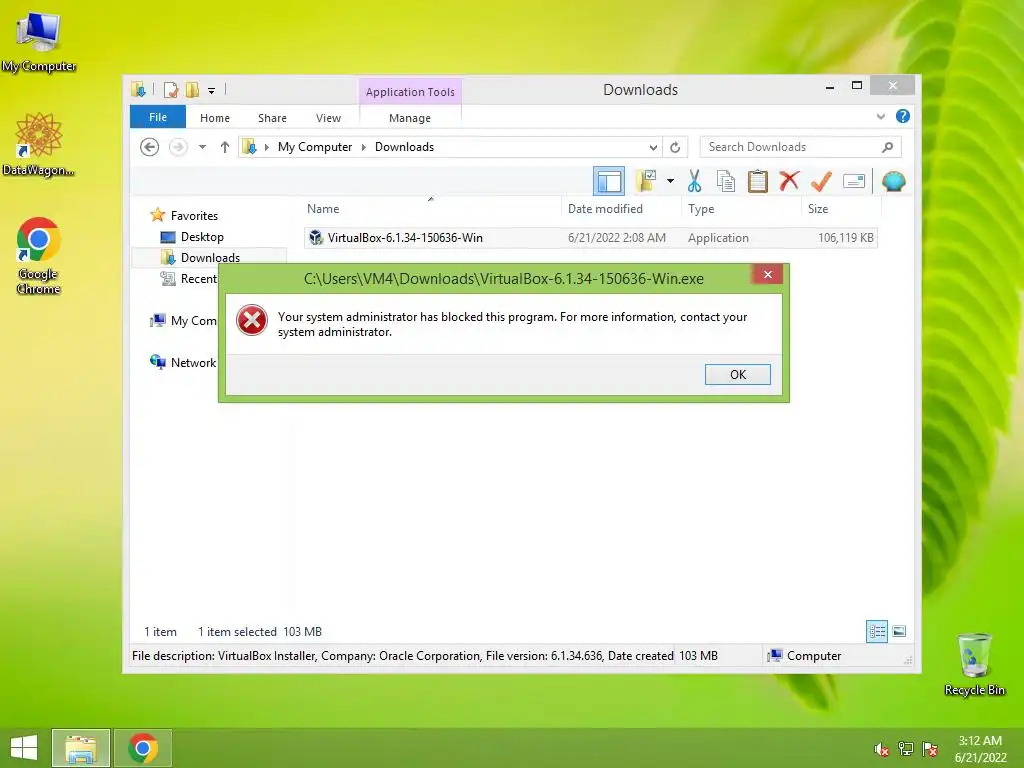Click the network tray icon
This screenshot has width=1024, height=768.
click(x=905, y=748)
